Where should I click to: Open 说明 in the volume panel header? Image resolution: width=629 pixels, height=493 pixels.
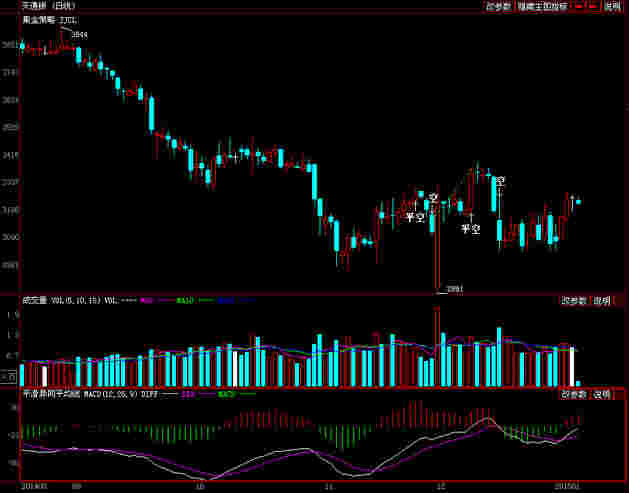(601, 300)
